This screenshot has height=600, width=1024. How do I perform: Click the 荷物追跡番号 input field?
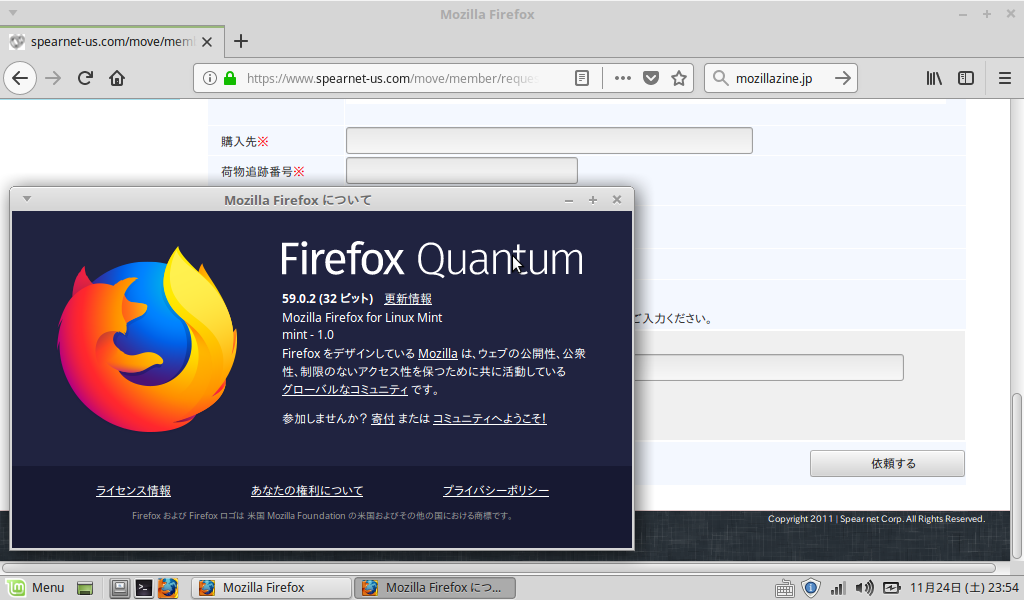(x=462, y=170)
